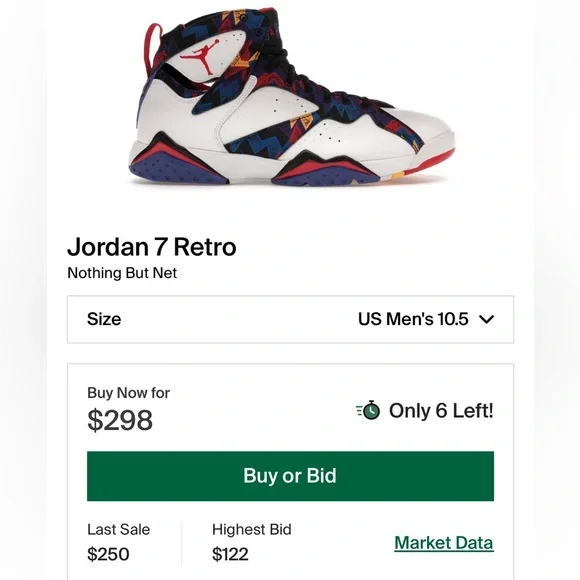Click the Jordan 7 Retro product title
Viewport: 580px width, 580px height.
pyautogui.click(x=152, y=247)
